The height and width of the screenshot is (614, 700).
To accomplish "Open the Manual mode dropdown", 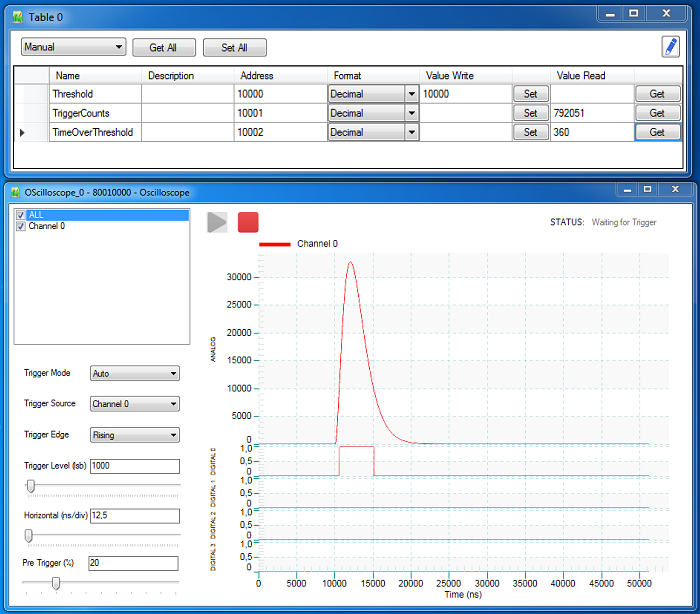I will 74,47.
